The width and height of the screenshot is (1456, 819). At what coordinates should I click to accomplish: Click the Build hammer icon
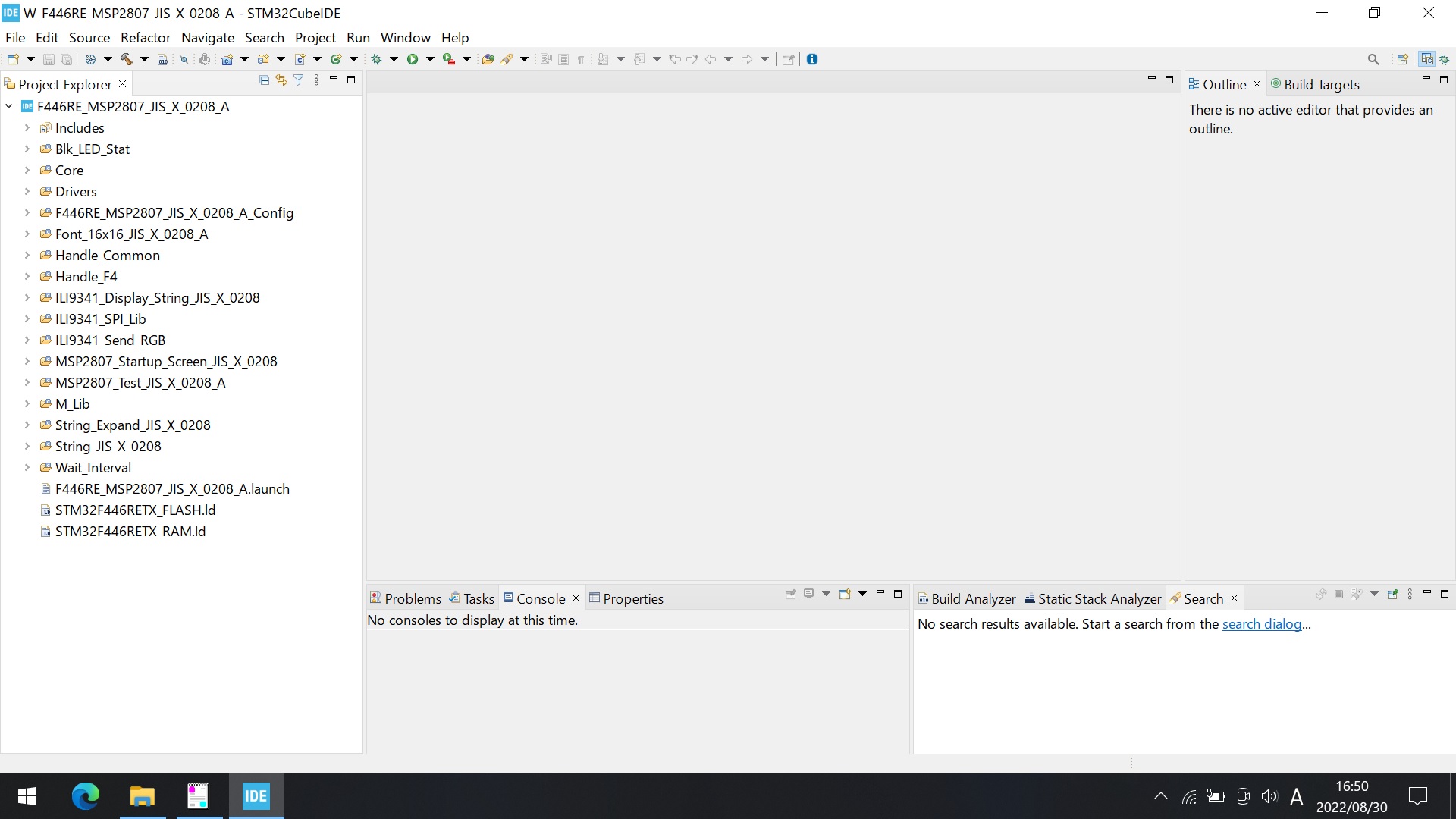[127, 59]
